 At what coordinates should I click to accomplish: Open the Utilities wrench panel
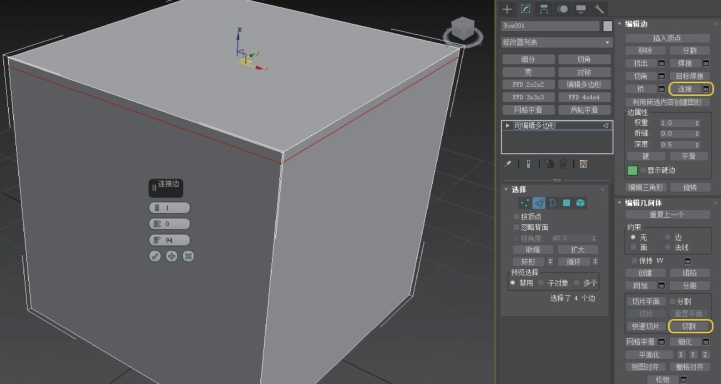(x=599, y=9)
